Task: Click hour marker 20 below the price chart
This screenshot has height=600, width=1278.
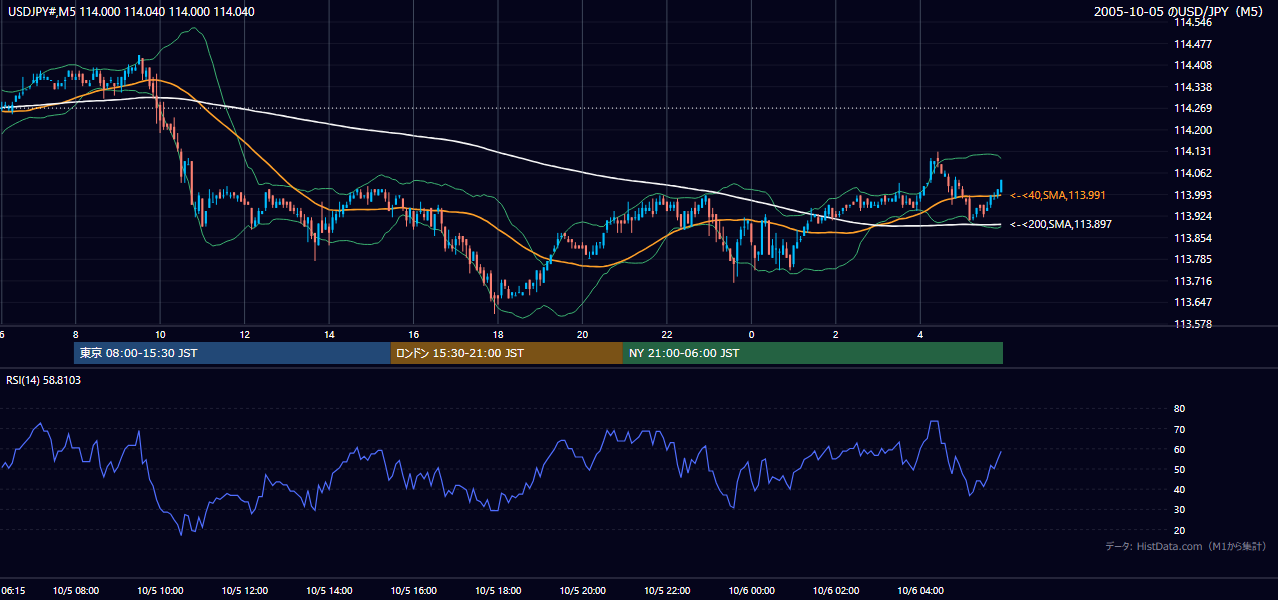Action: click(582, 334)
